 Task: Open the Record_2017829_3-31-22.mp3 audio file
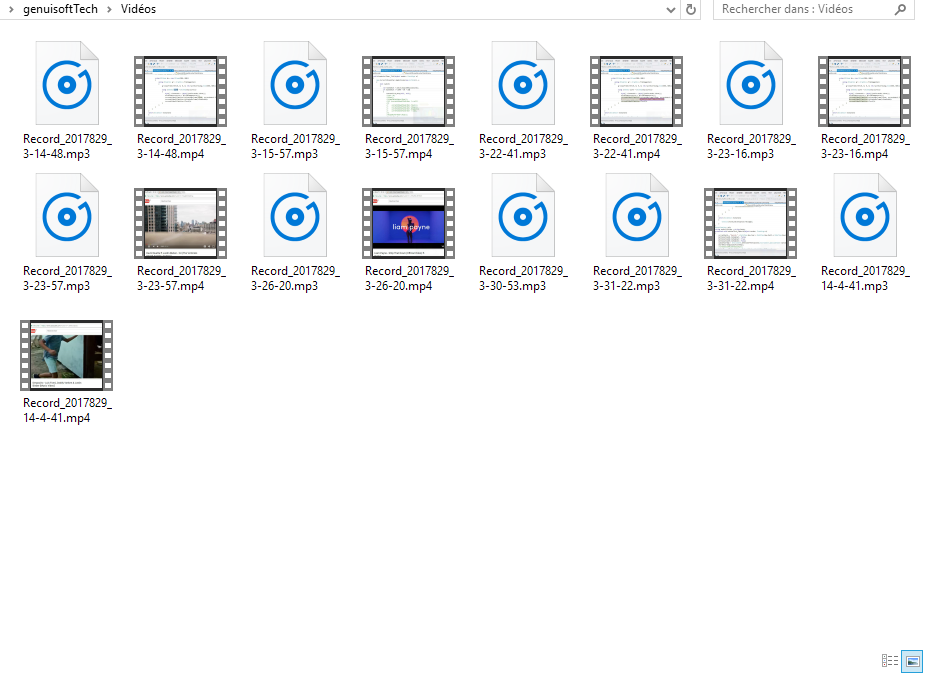tap(636, 215)
